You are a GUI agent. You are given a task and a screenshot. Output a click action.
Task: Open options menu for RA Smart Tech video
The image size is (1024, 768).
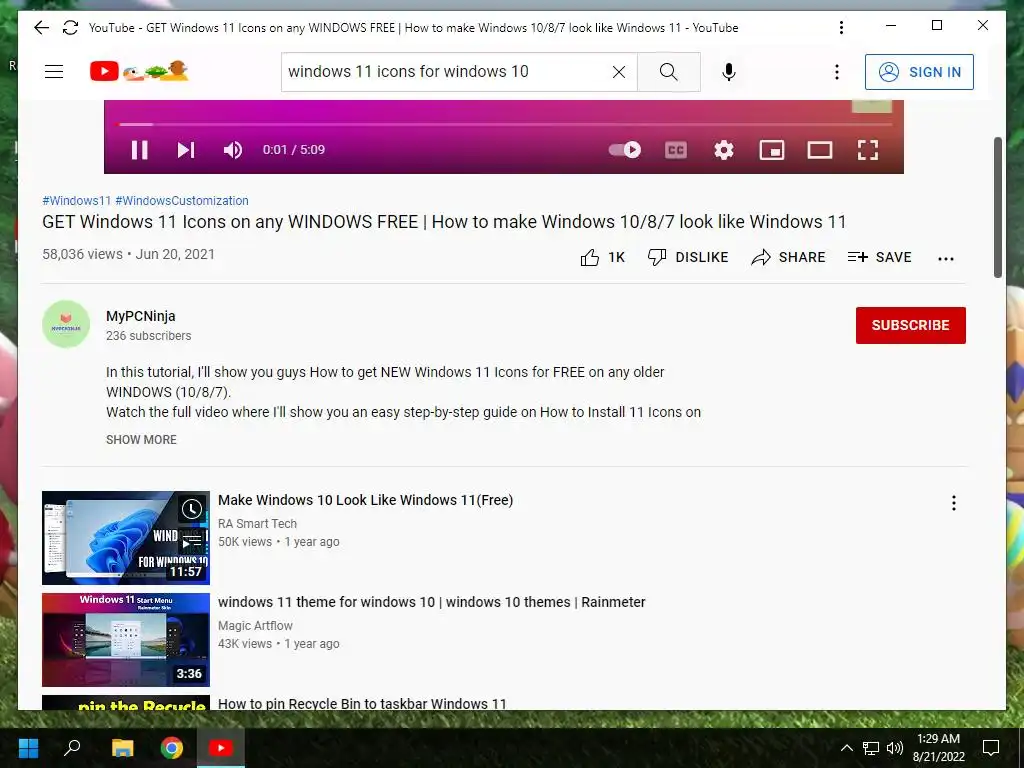(953, 503)
